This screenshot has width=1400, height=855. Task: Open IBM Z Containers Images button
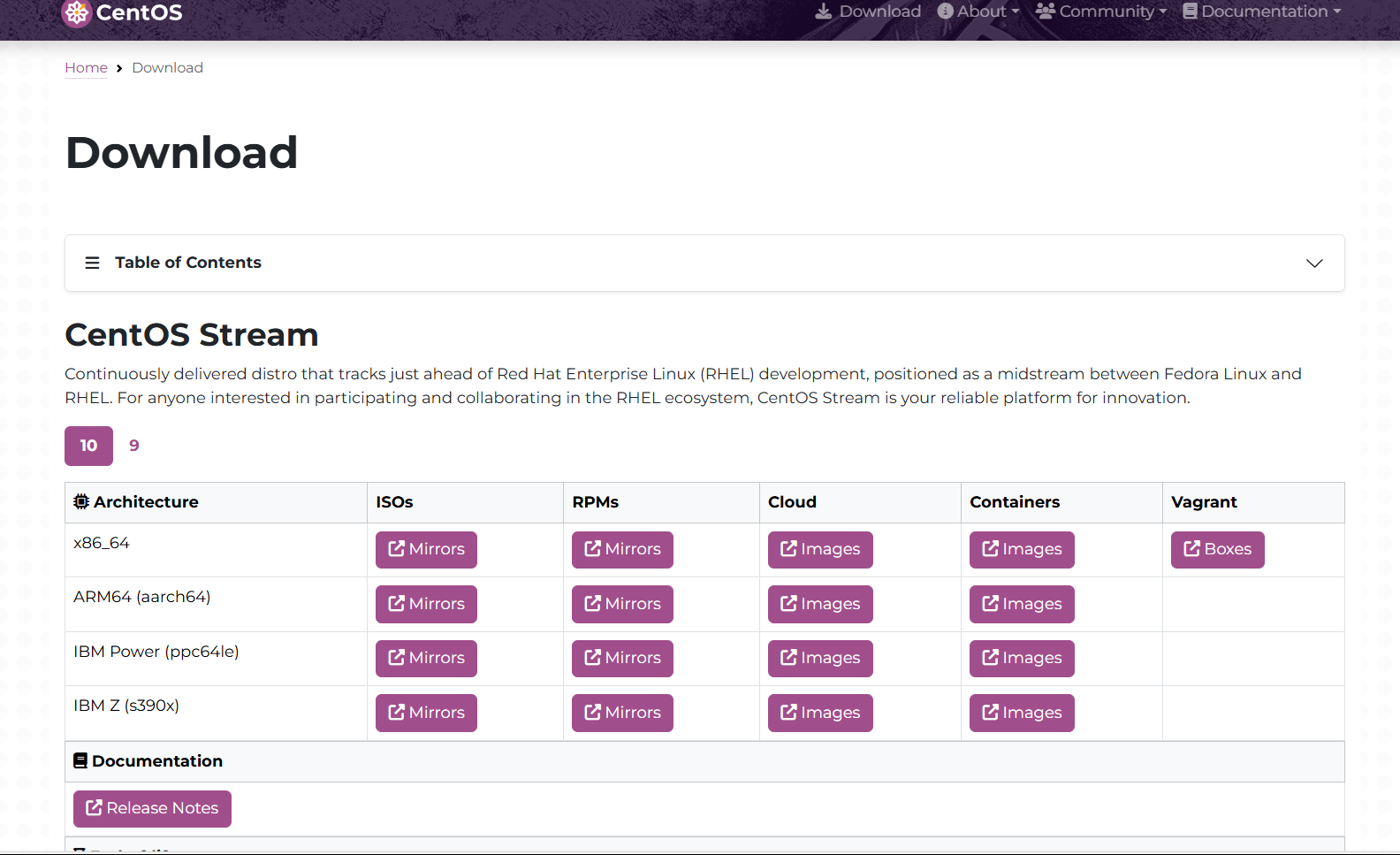point(1022,714)
